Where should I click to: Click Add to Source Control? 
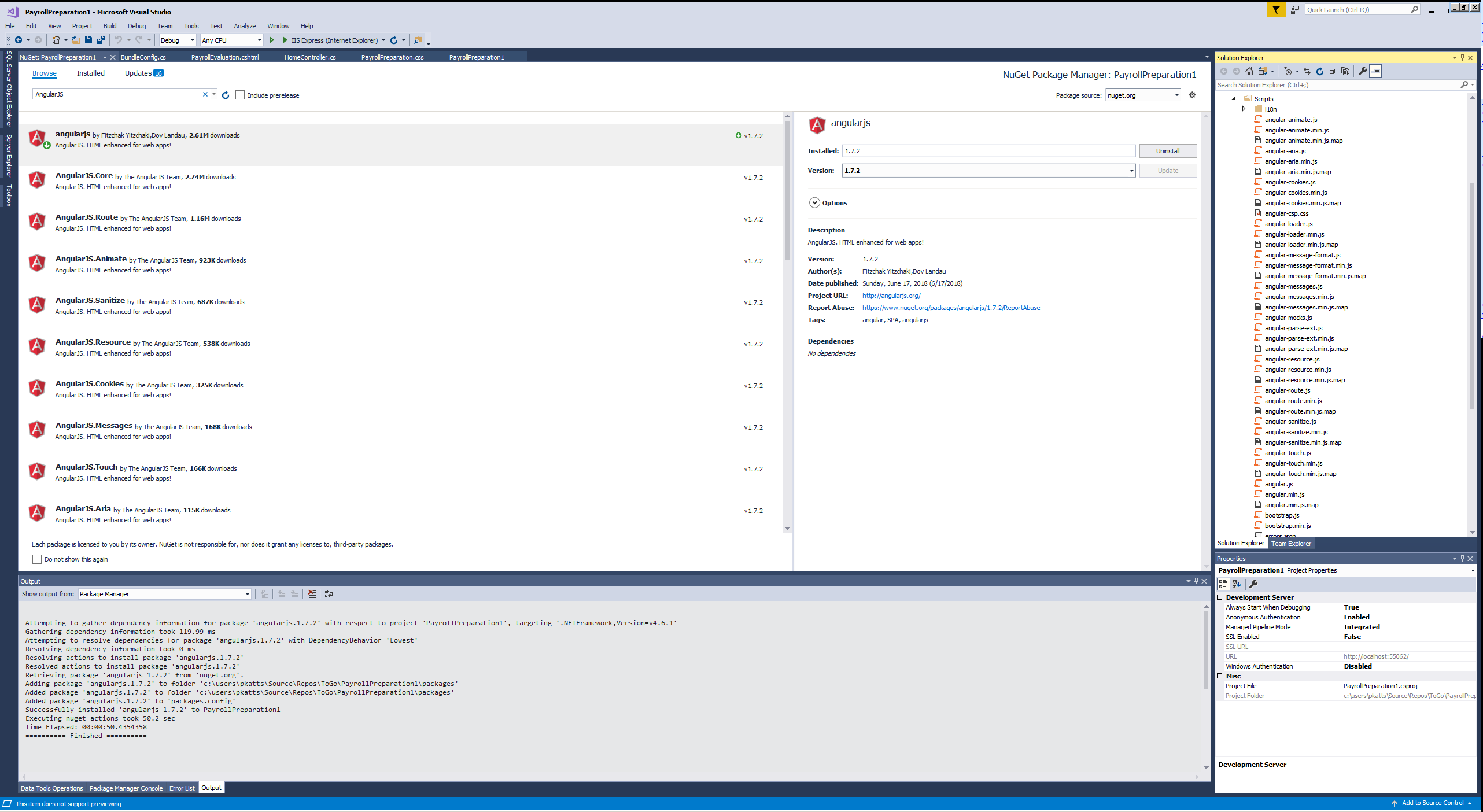[x=1433, y=803]
